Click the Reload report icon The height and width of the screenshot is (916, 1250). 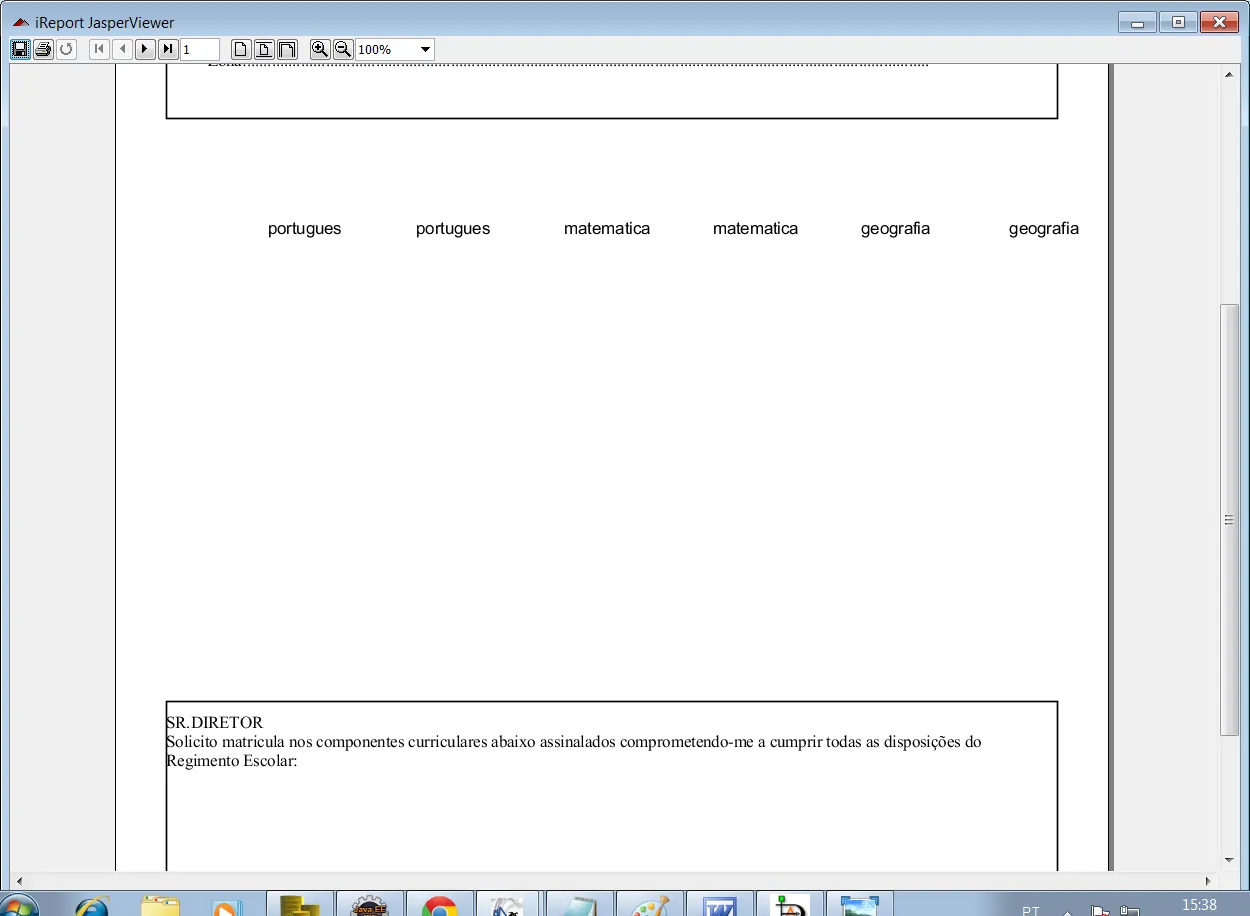pyautogui.click(x=66, y=49)
